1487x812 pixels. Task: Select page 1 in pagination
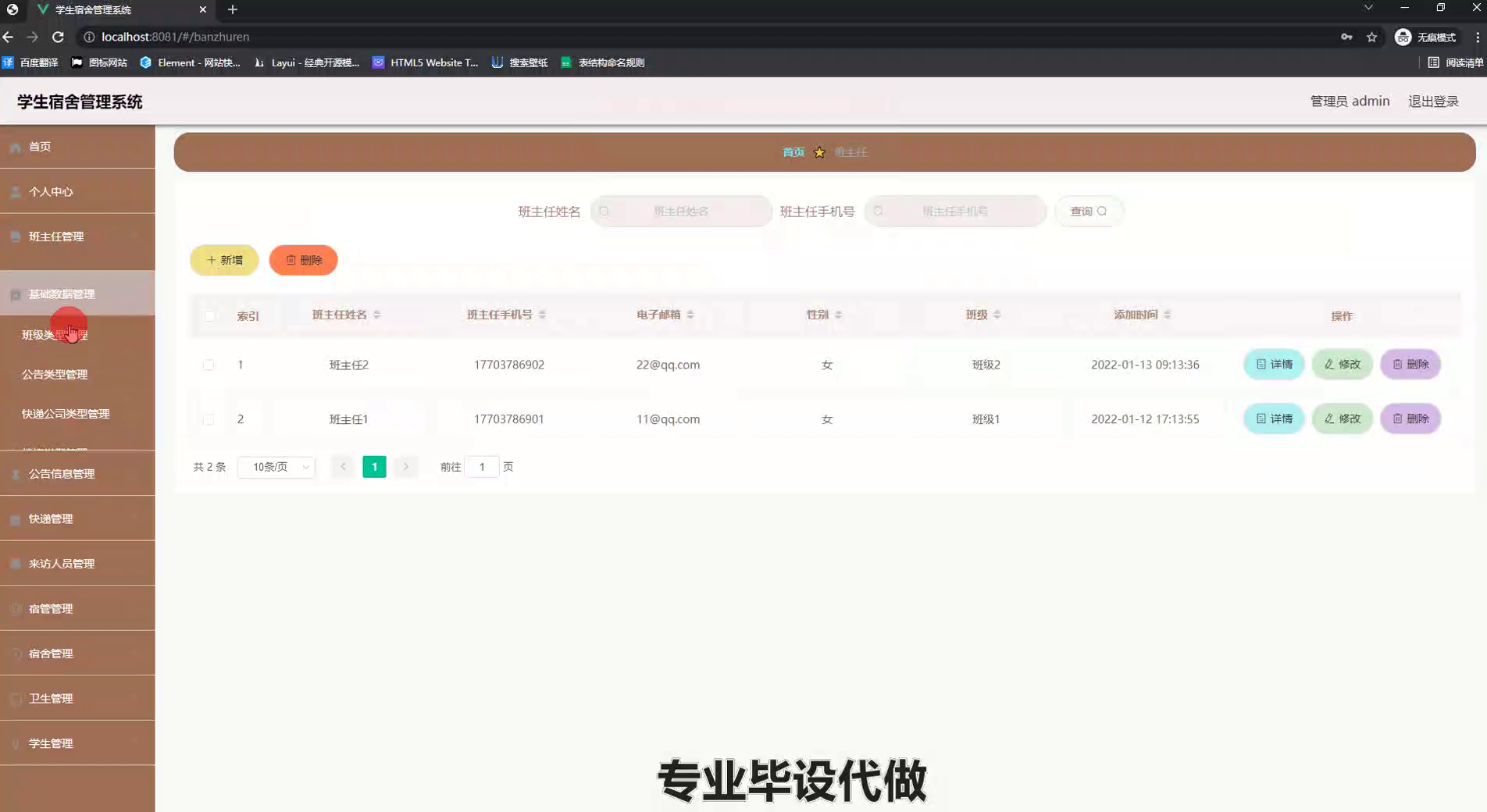[374, 467]
